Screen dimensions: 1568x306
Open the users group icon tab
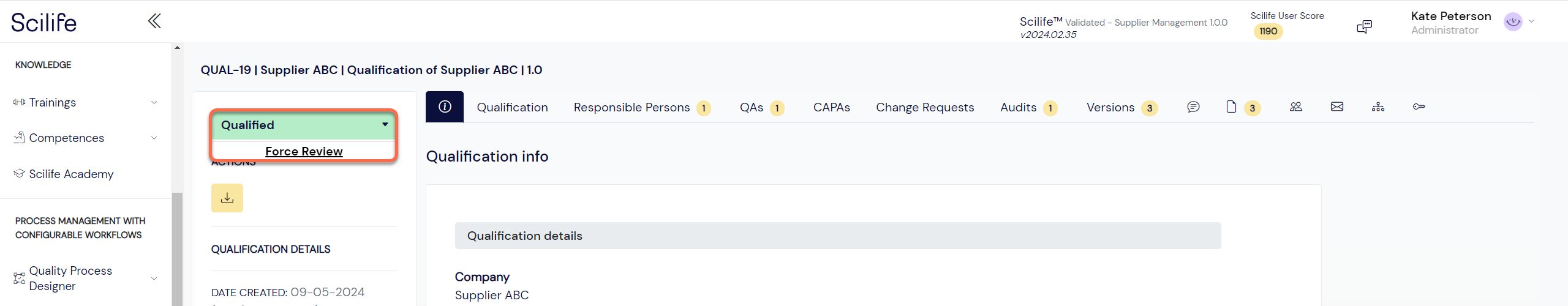point(1296,107)
